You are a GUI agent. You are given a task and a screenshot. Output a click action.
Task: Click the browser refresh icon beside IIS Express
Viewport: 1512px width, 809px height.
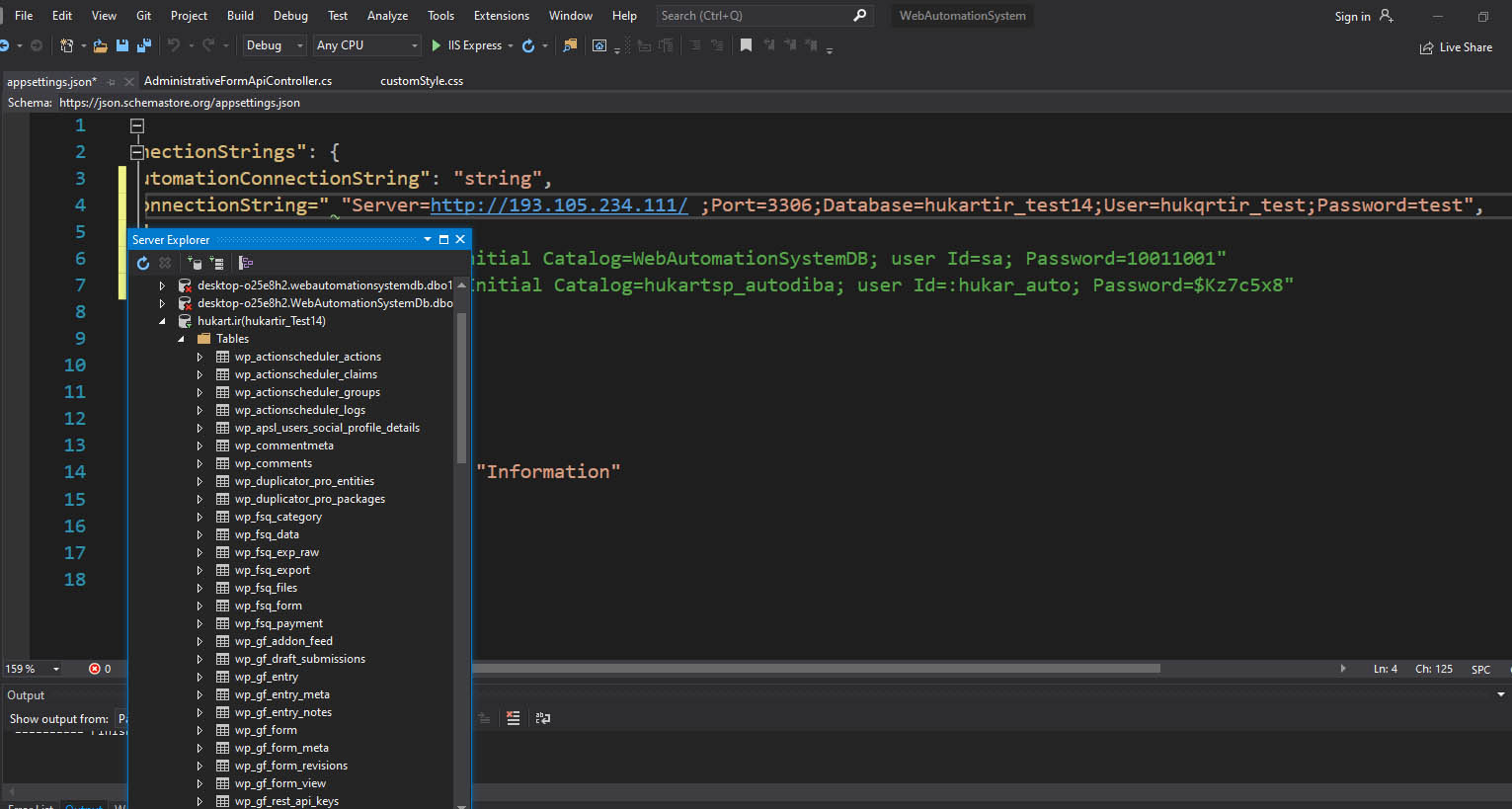[x=528, y=45]
